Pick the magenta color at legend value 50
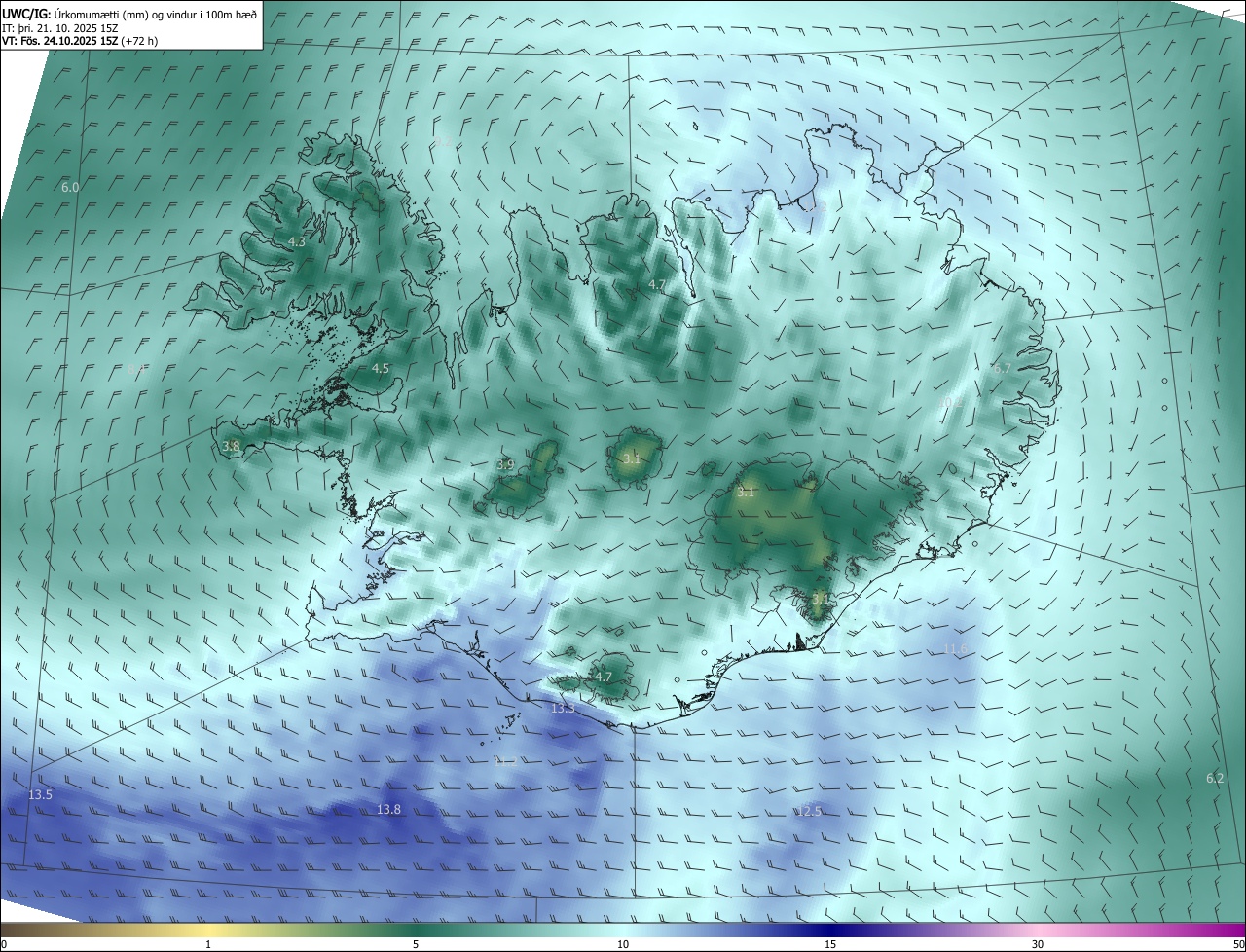The width and height of the screenshot is (1246, 952). 1238,930
